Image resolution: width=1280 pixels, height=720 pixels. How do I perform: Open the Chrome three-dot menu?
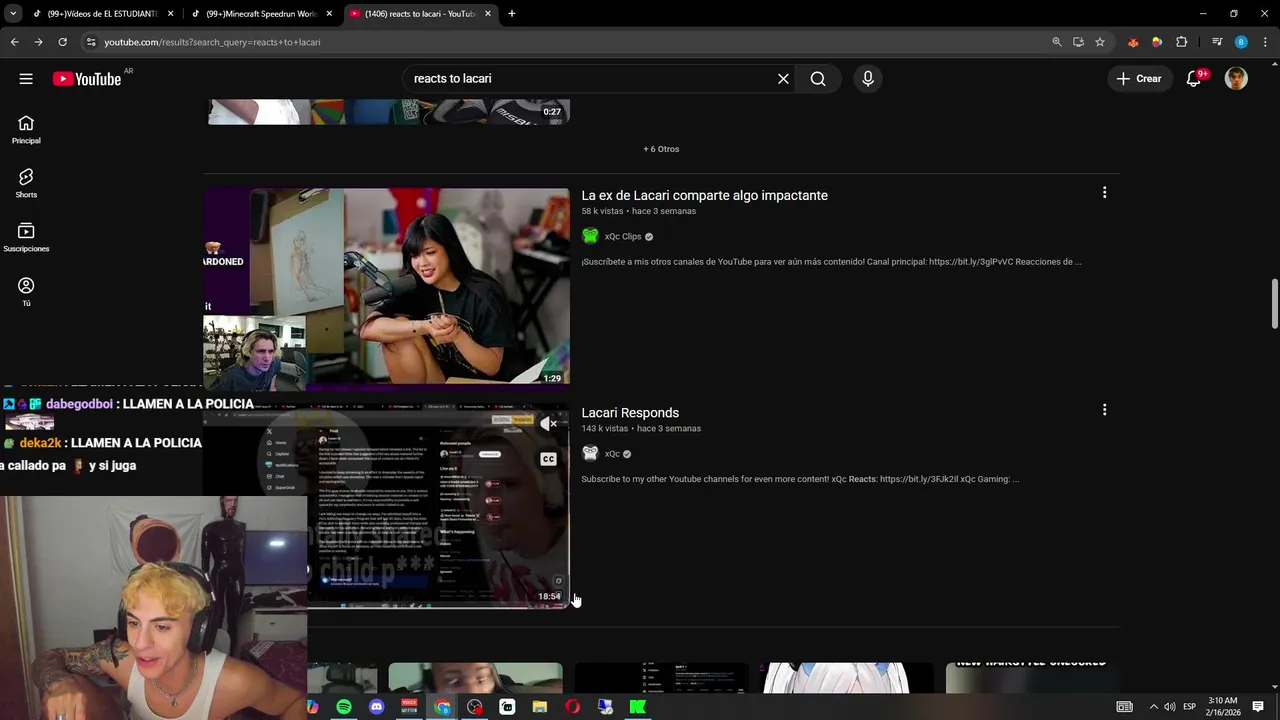(x=1265, y=42)
